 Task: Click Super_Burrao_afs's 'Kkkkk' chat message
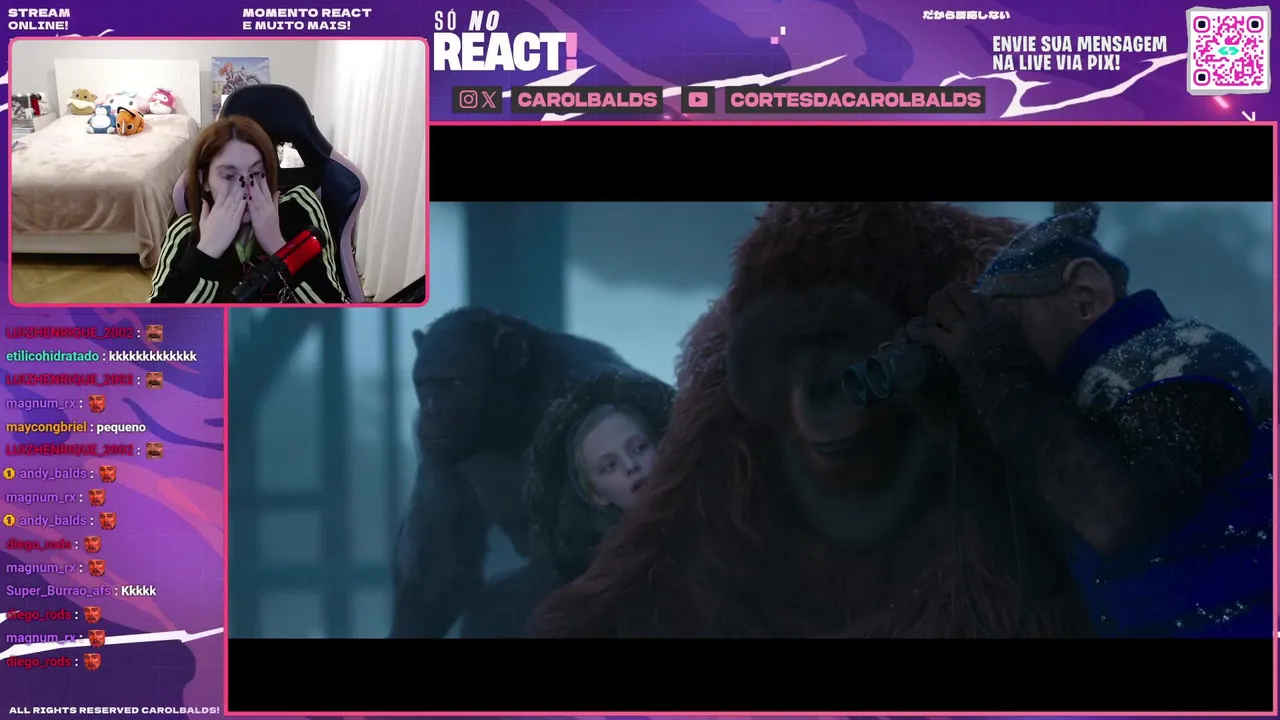tap(81, 591)
